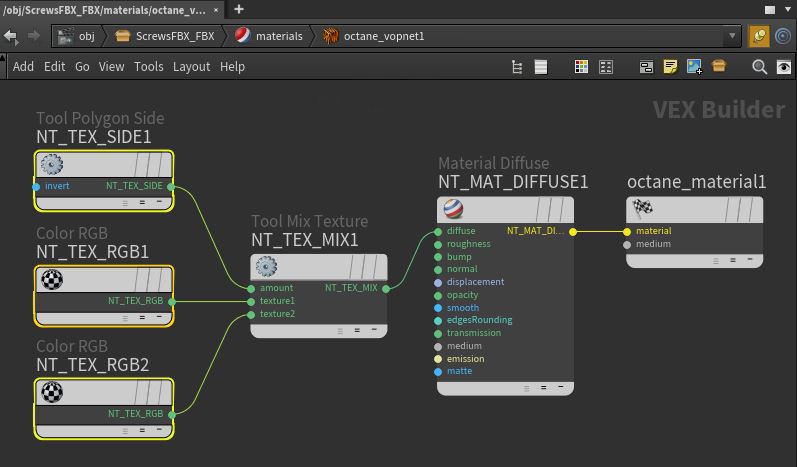Viewport: 797px width, 467px height.
Task: Click the add background image icon
Action: (695, 67)
